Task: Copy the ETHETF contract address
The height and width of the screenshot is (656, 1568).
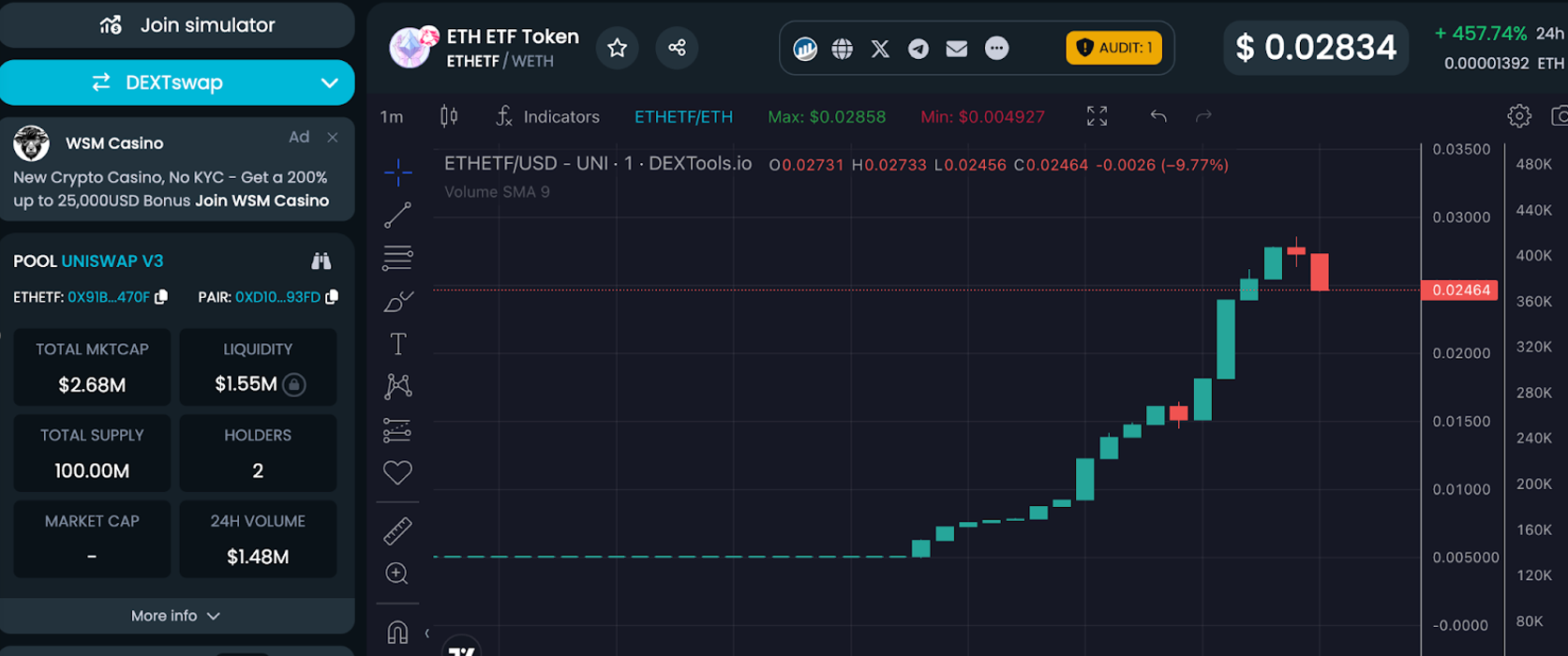Action: pyautogui.click(x=161, y=297)
